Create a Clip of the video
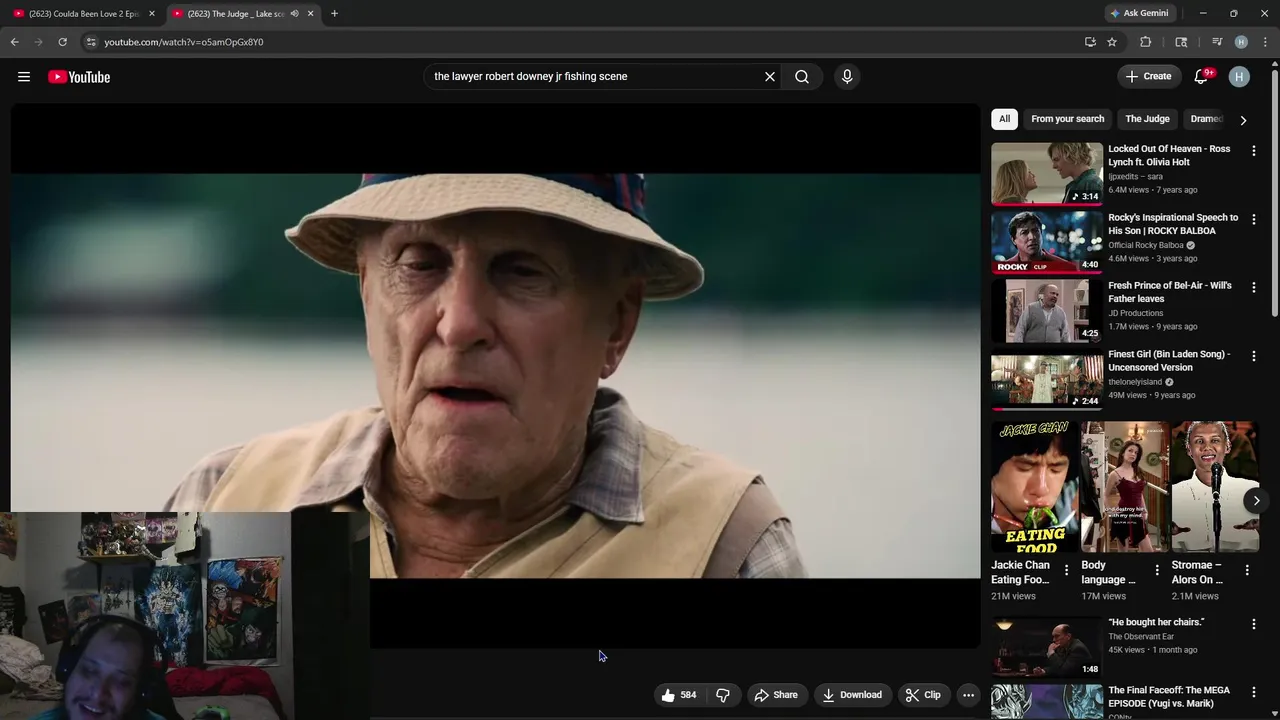 tap(923, 695)
